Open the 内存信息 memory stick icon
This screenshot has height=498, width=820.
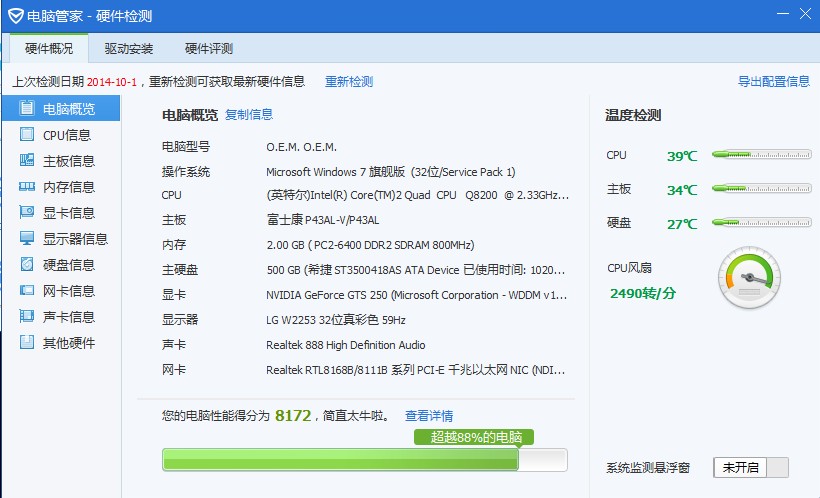click(27, 186)
